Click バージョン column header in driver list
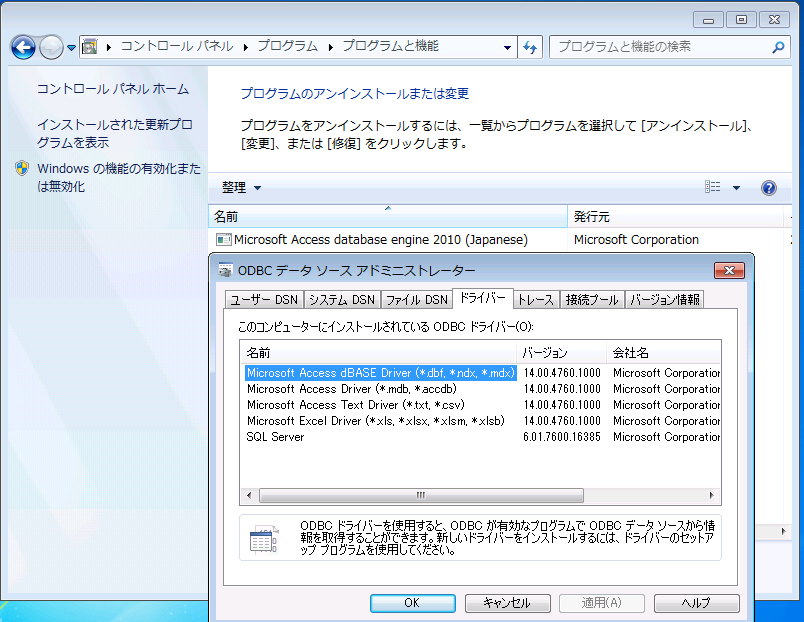This screenshot has height=622, width=804. click(562, 353)
